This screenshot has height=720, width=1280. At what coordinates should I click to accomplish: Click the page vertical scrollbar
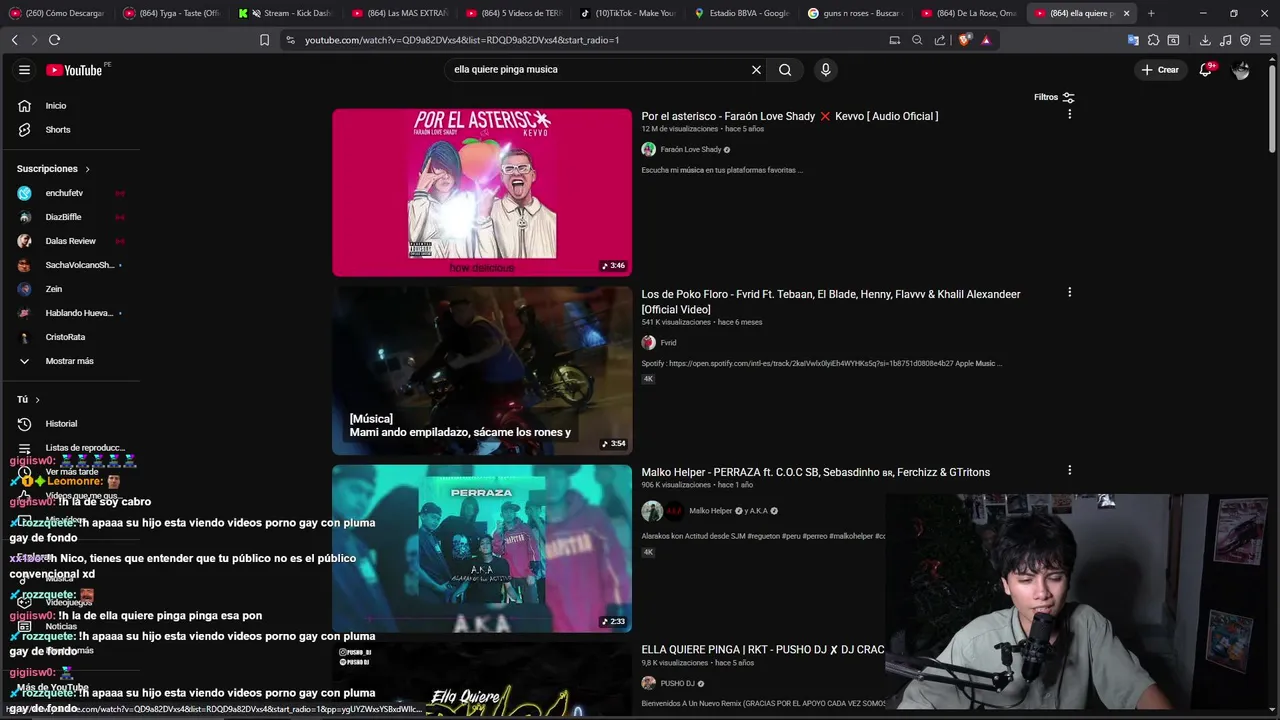1272,108
